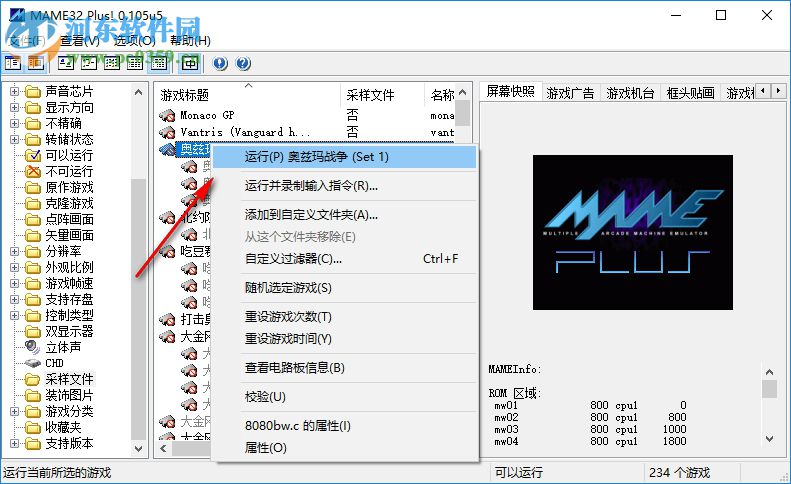Click folder tree scrollbar down arrow
Screen dimensions: 791x484
tap(138, 448)
